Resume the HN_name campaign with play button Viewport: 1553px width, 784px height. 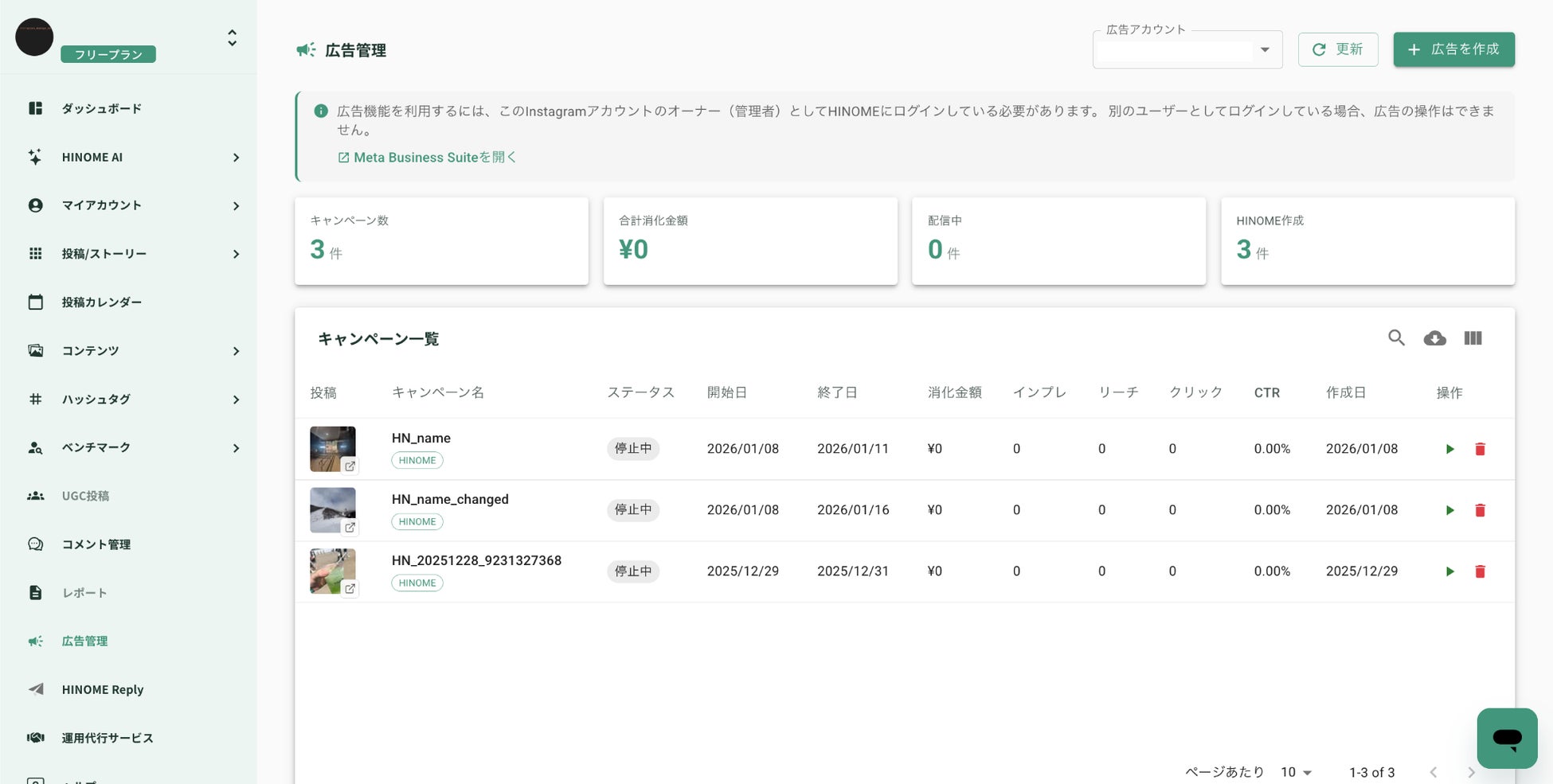(1449, 449)
